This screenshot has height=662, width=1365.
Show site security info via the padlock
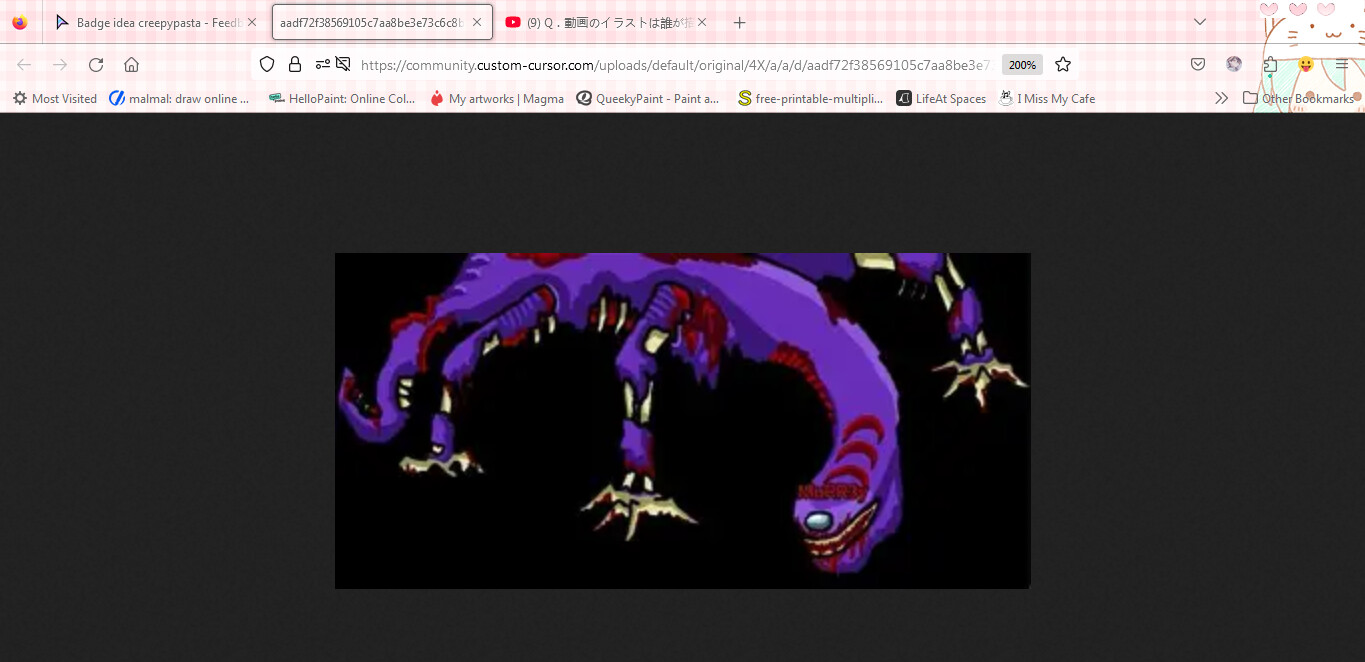pyautogui.click(x=295, y=64)
